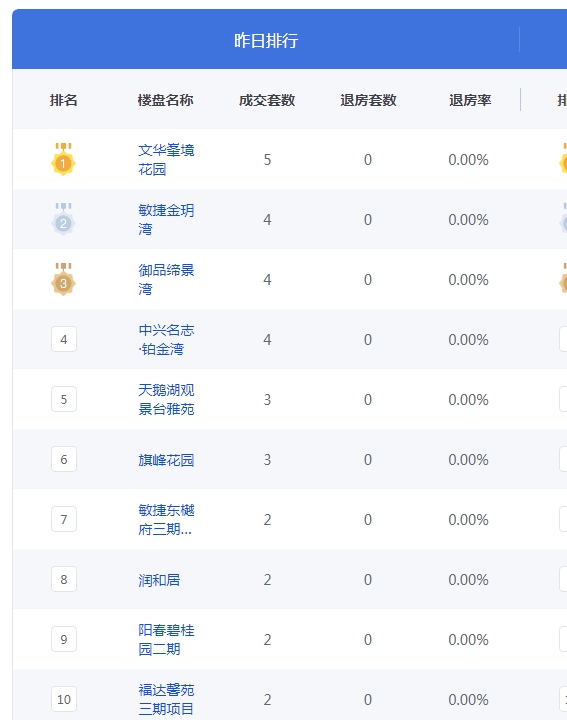
Task: Click the 退房率 0.00% in 润和居 row
Action: (x=468, y=580)
